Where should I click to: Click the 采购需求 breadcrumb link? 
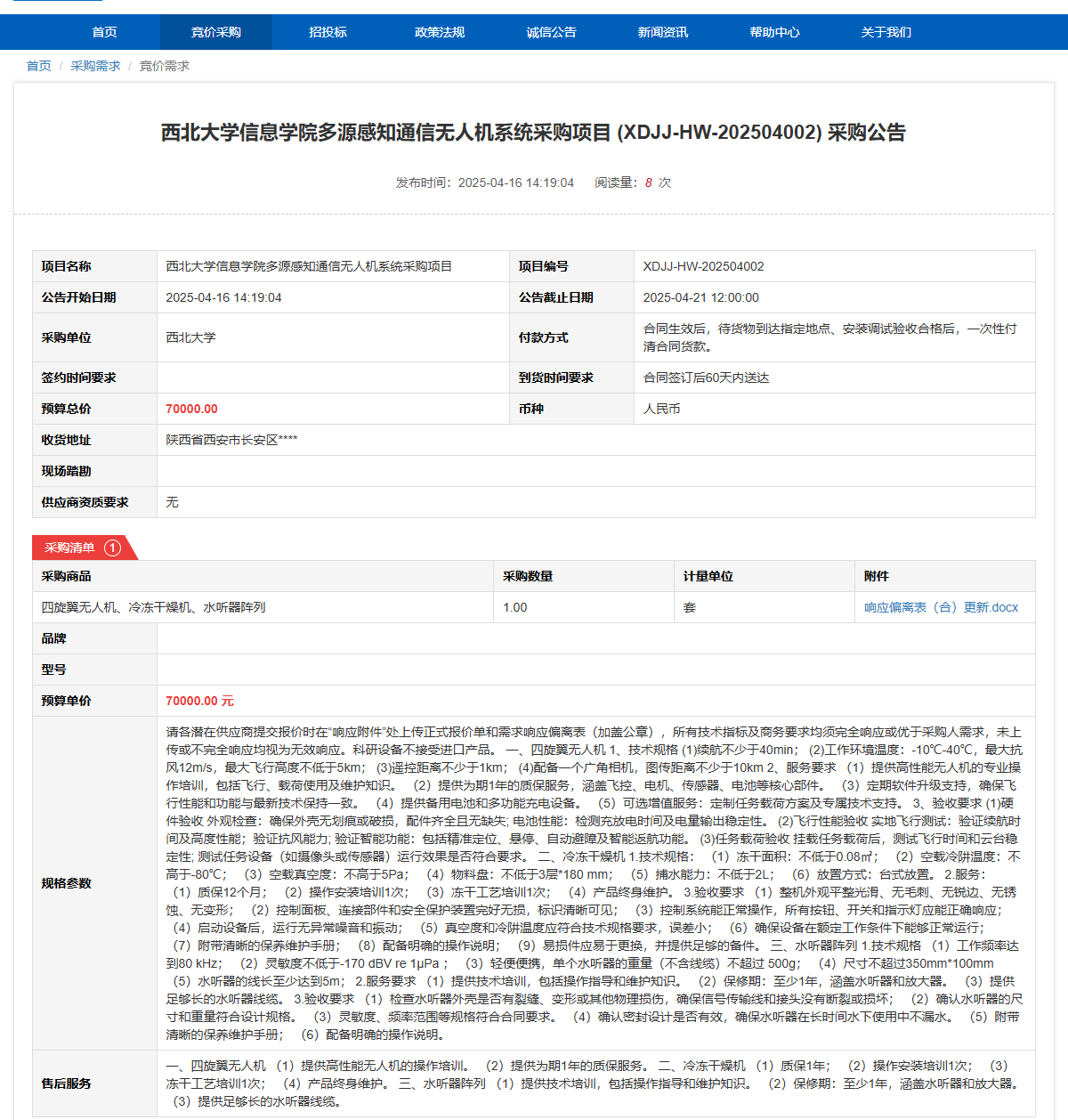point(95,66)
